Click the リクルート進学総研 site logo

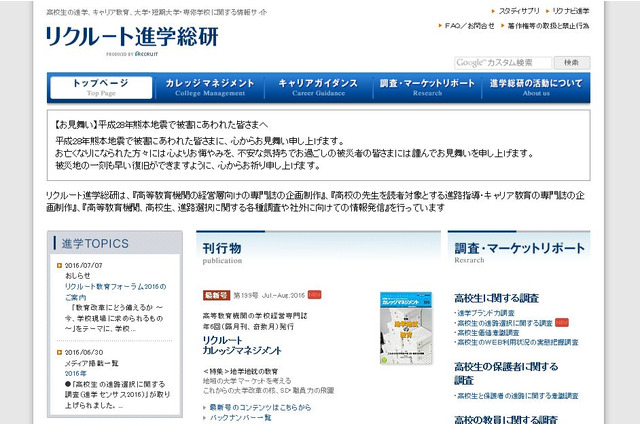(x=132, y=37)
